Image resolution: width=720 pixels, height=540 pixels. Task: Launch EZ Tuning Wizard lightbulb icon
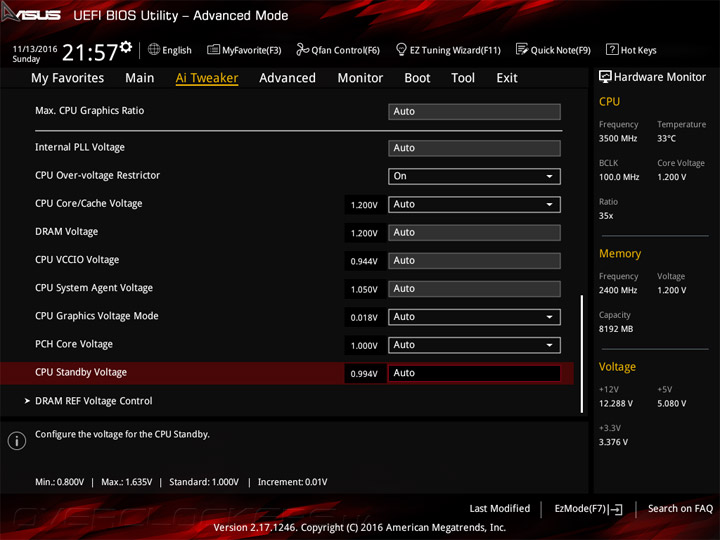tap(401, 49)
